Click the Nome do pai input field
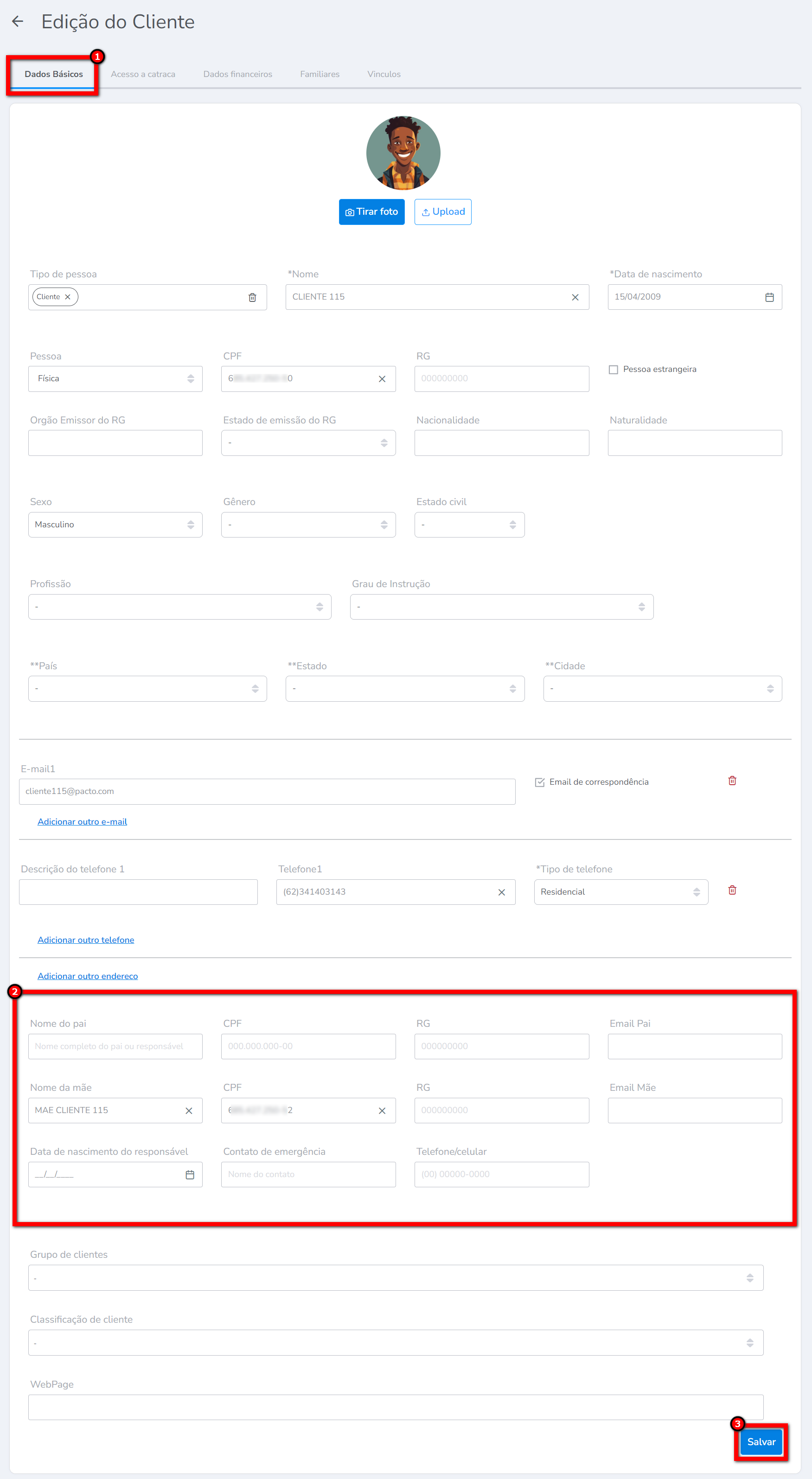The height and width of the screenshot is (1479, 812). coord(115,1047)
